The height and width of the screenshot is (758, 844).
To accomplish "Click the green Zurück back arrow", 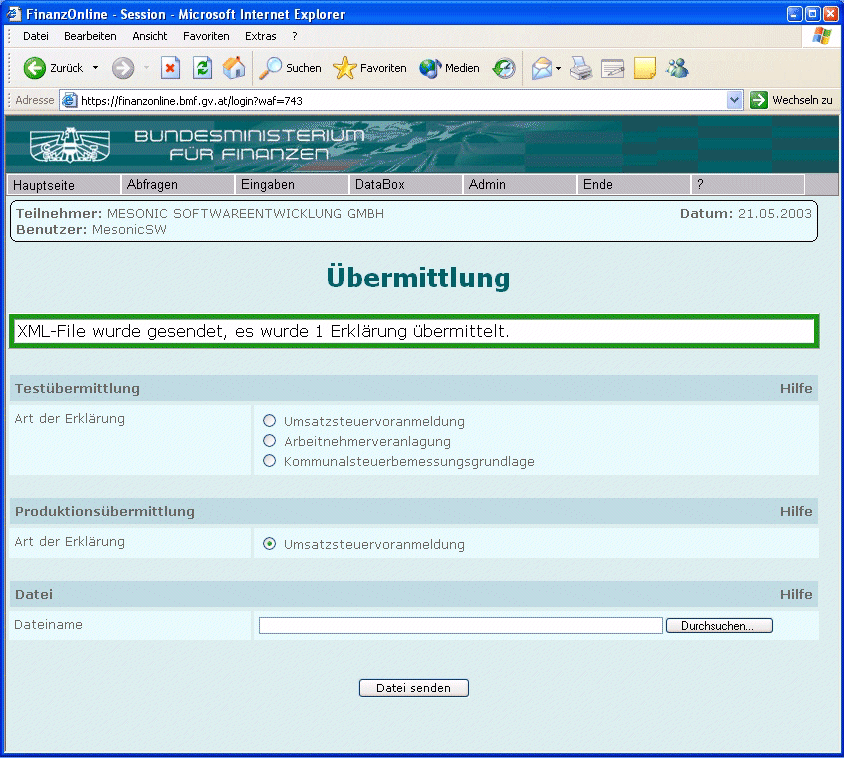I will click(35, 68).
